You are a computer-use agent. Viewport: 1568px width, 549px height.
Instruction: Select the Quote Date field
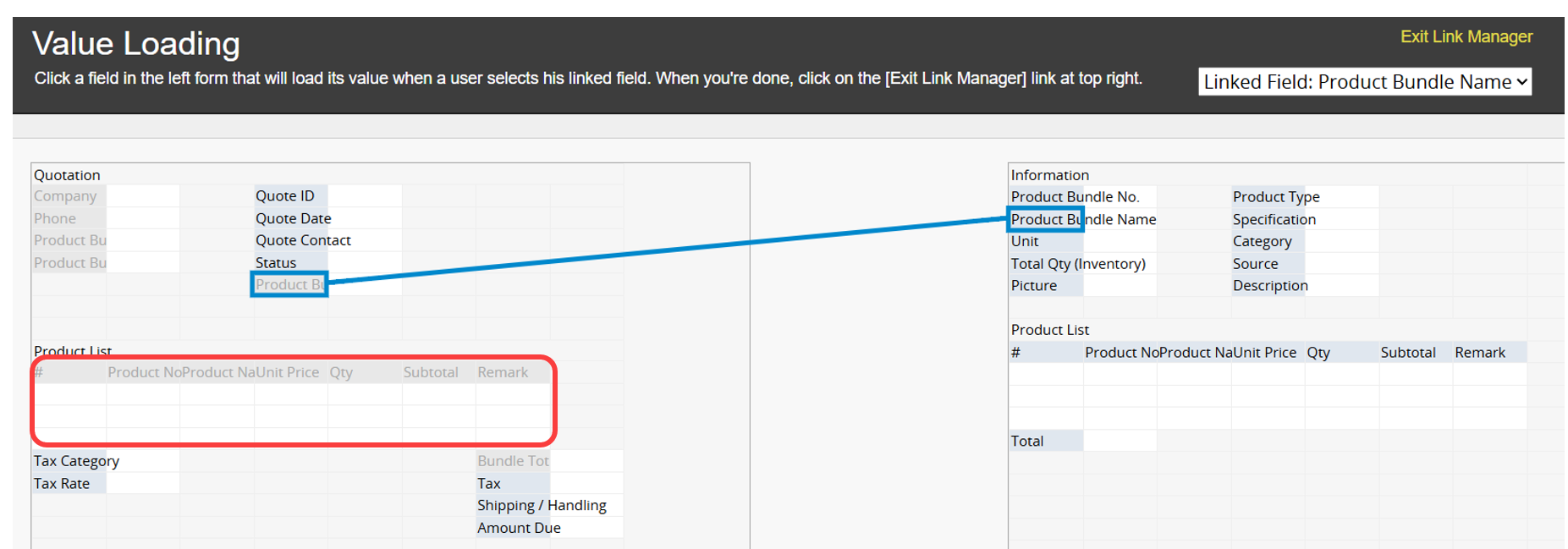click(x=294, y=218)
